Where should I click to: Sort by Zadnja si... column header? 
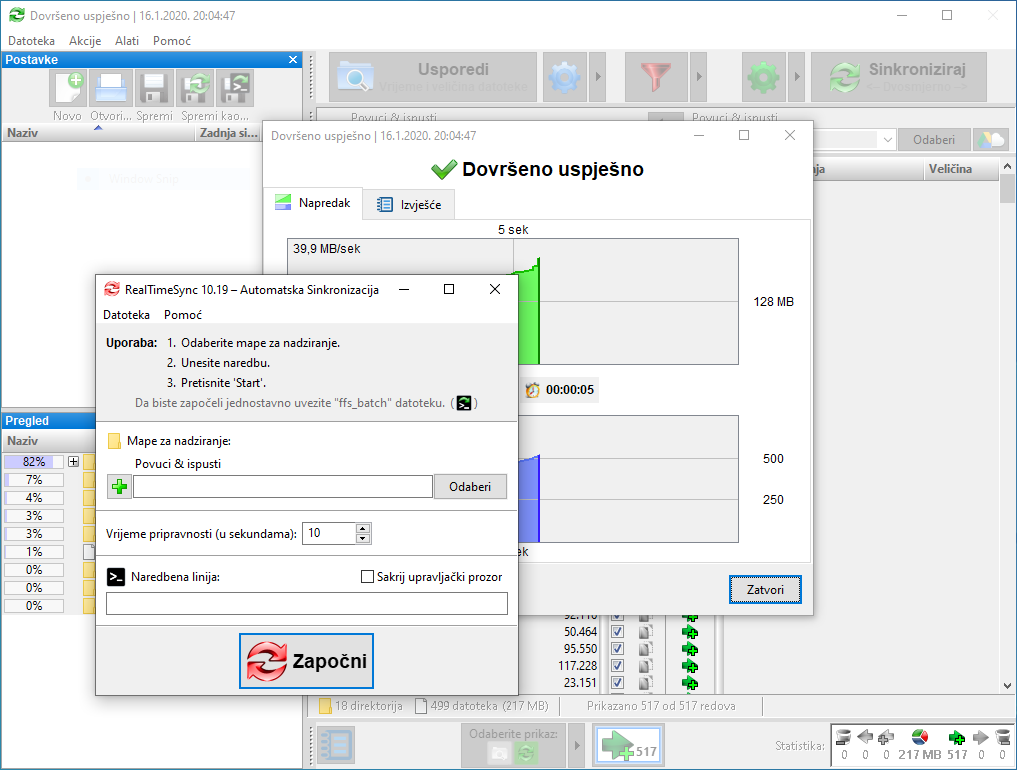[228, 133]
